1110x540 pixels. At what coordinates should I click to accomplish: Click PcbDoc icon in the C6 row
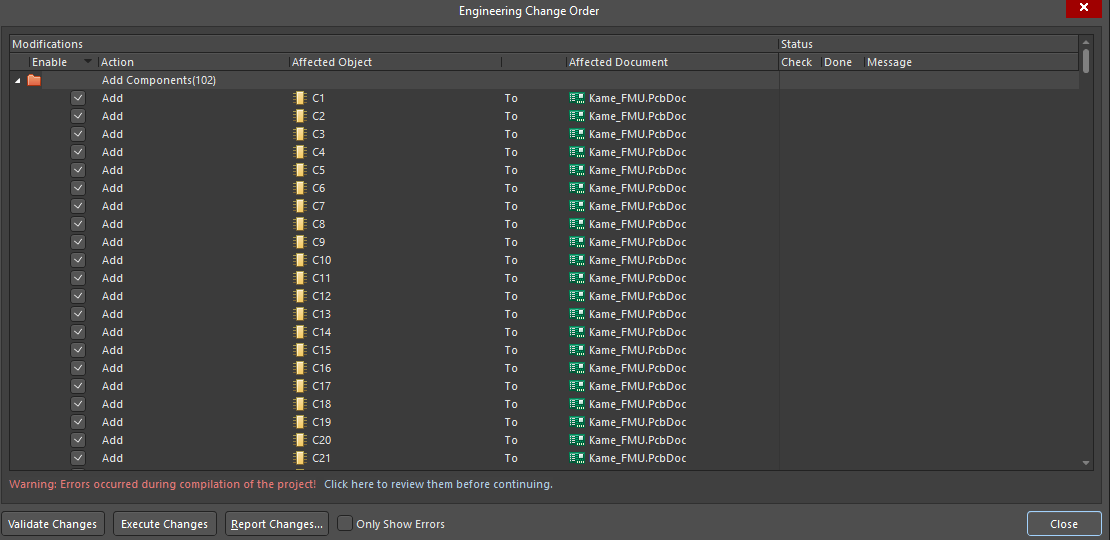click(x=577, y=188)
